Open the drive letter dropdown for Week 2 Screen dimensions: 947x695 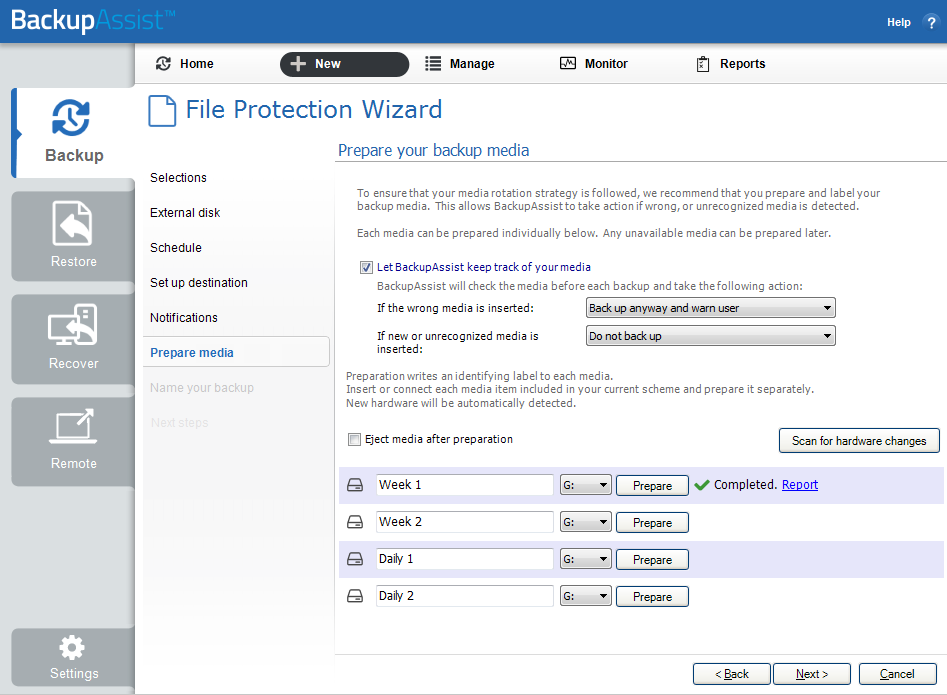coord(585,522)
